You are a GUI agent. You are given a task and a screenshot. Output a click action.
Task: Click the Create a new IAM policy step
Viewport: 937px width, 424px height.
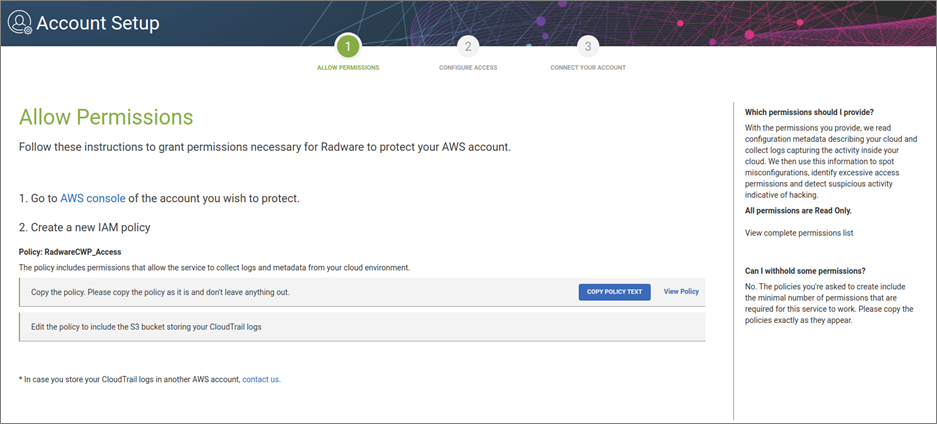tap(84, 227)
